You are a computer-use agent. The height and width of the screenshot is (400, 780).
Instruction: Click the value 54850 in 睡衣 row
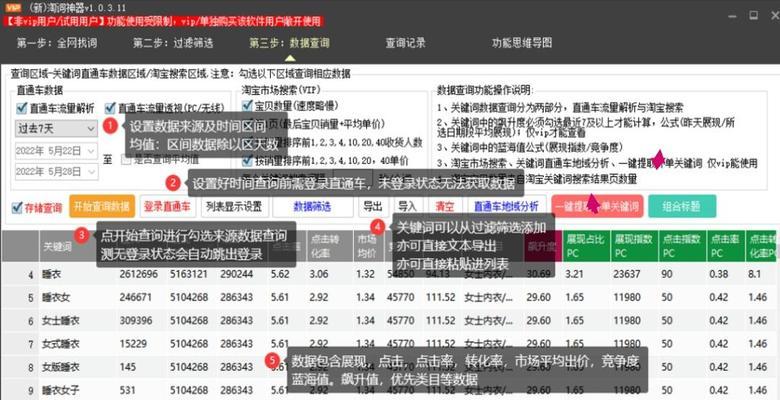coord(400,274)
